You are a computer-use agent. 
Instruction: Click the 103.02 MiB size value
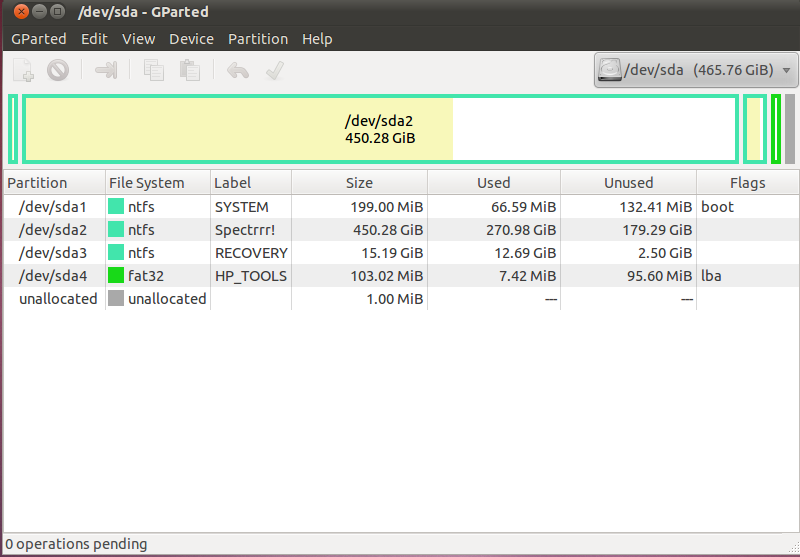click(x=386, y=276)
